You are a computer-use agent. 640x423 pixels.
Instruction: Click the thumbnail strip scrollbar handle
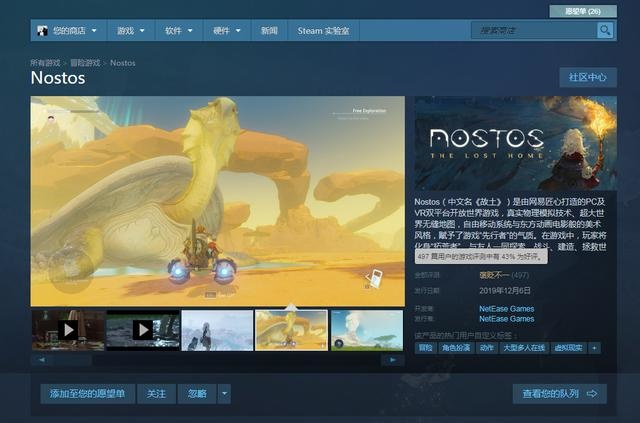tap(73, 360)
